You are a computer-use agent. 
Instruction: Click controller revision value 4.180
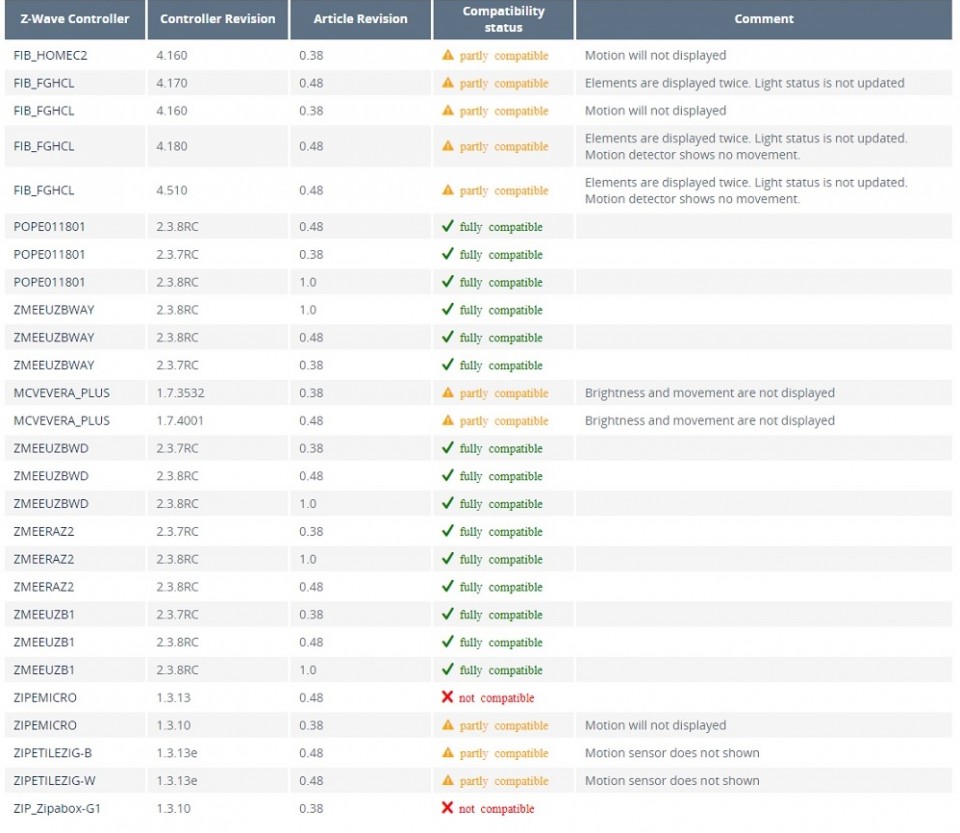(171, 146)
